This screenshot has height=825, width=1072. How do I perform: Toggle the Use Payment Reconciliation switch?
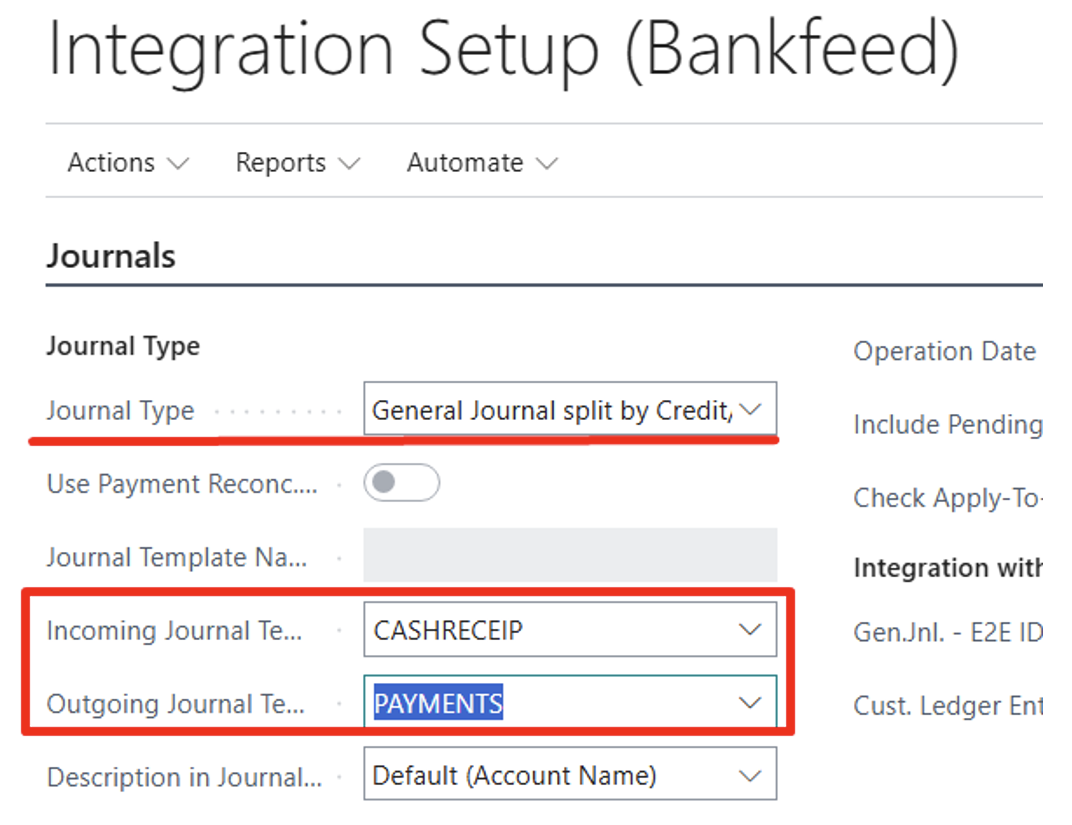[x=401, y=483]
